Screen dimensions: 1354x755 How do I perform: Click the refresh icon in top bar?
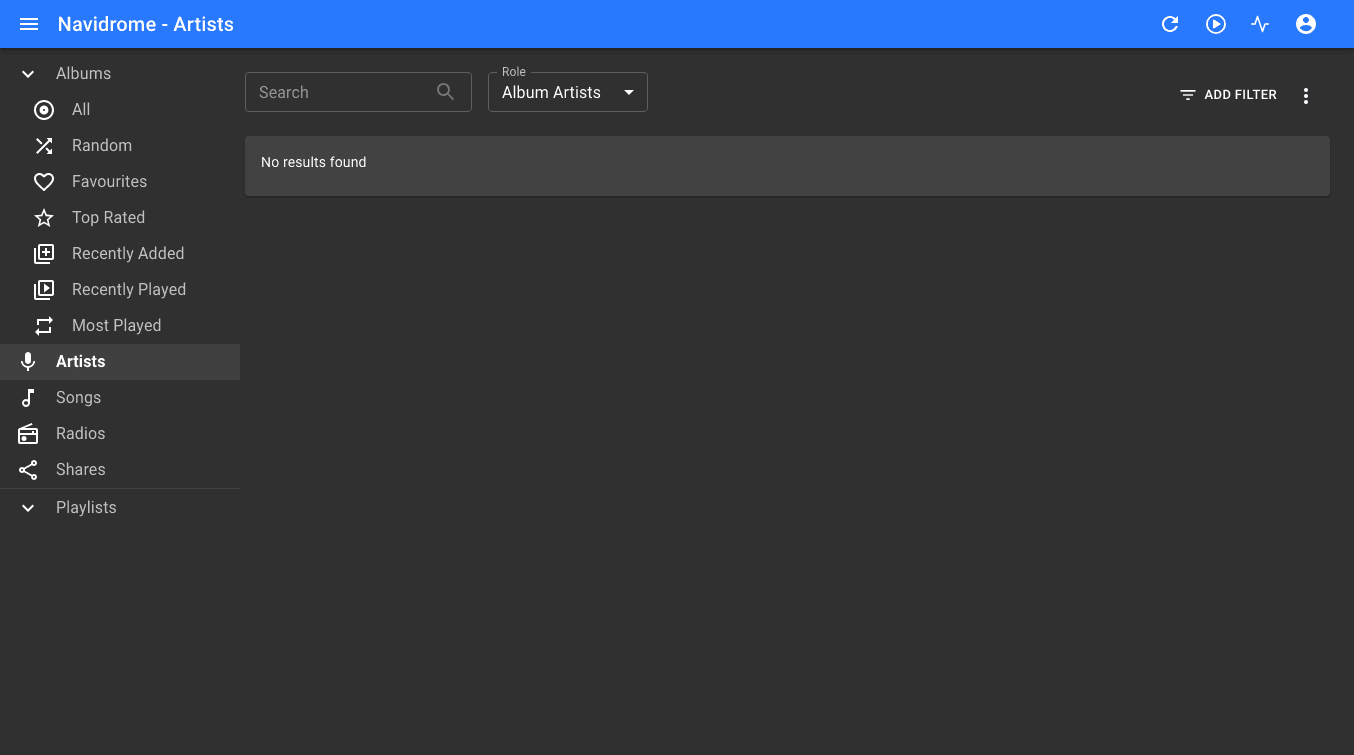point(1170,24)
